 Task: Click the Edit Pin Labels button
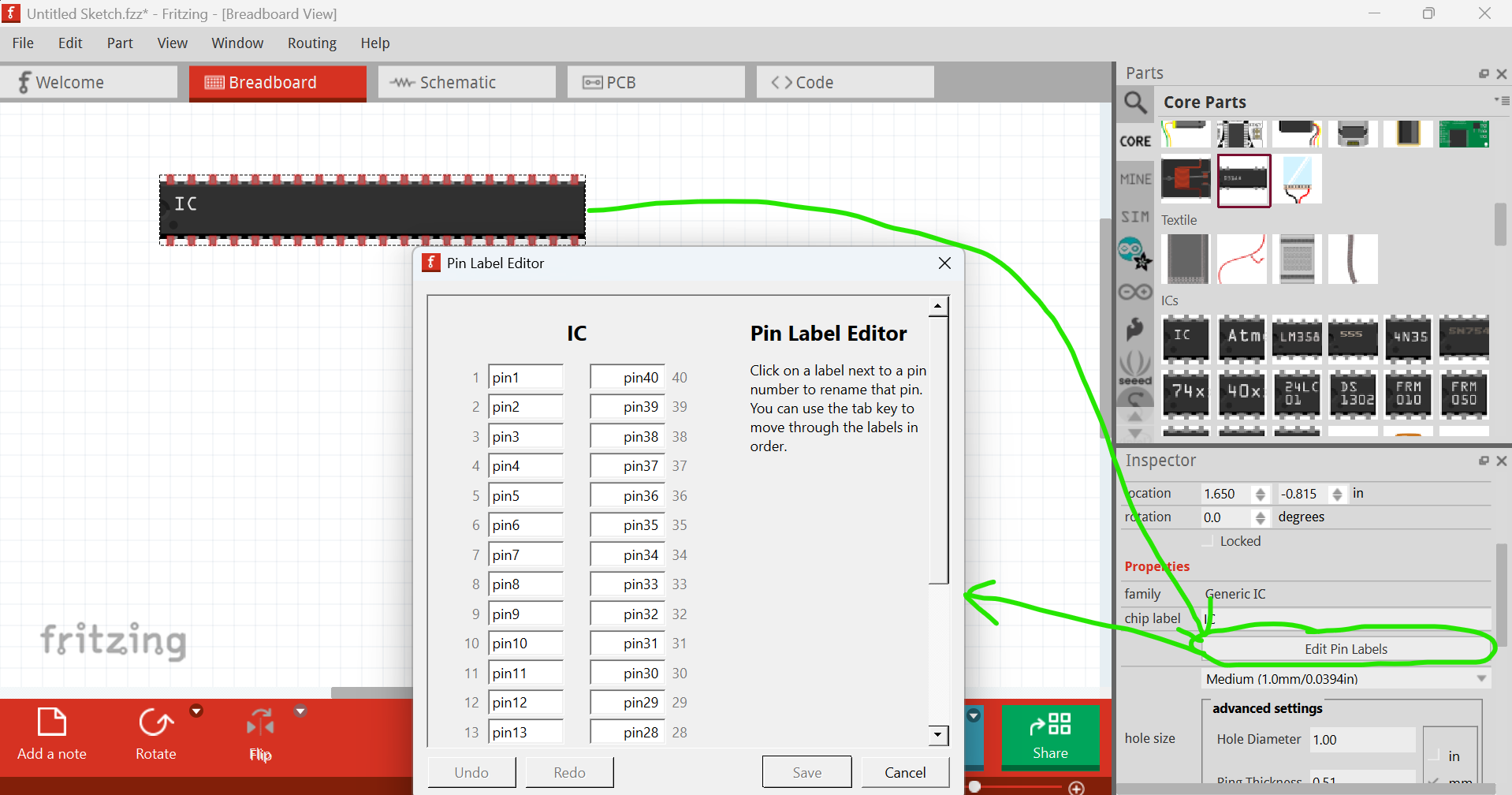(x=1346, y=649)
